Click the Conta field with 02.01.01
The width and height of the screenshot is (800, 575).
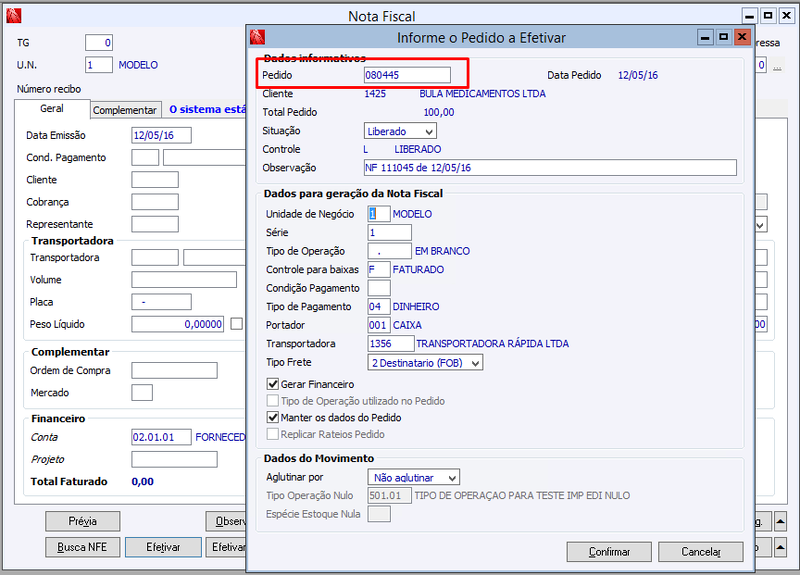pos(161,437)
